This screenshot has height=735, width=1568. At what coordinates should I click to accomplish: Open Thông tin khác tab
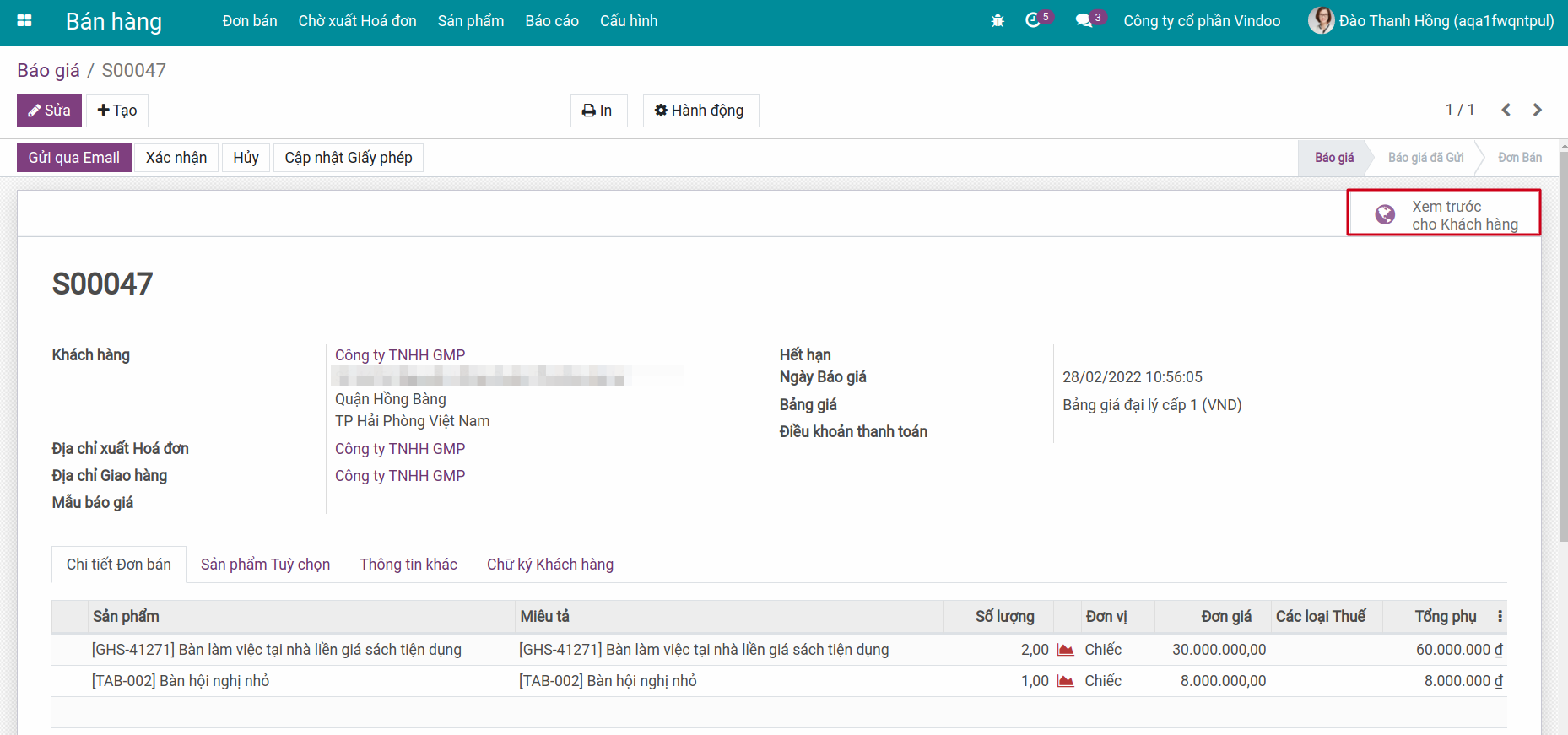pos(408,565)
